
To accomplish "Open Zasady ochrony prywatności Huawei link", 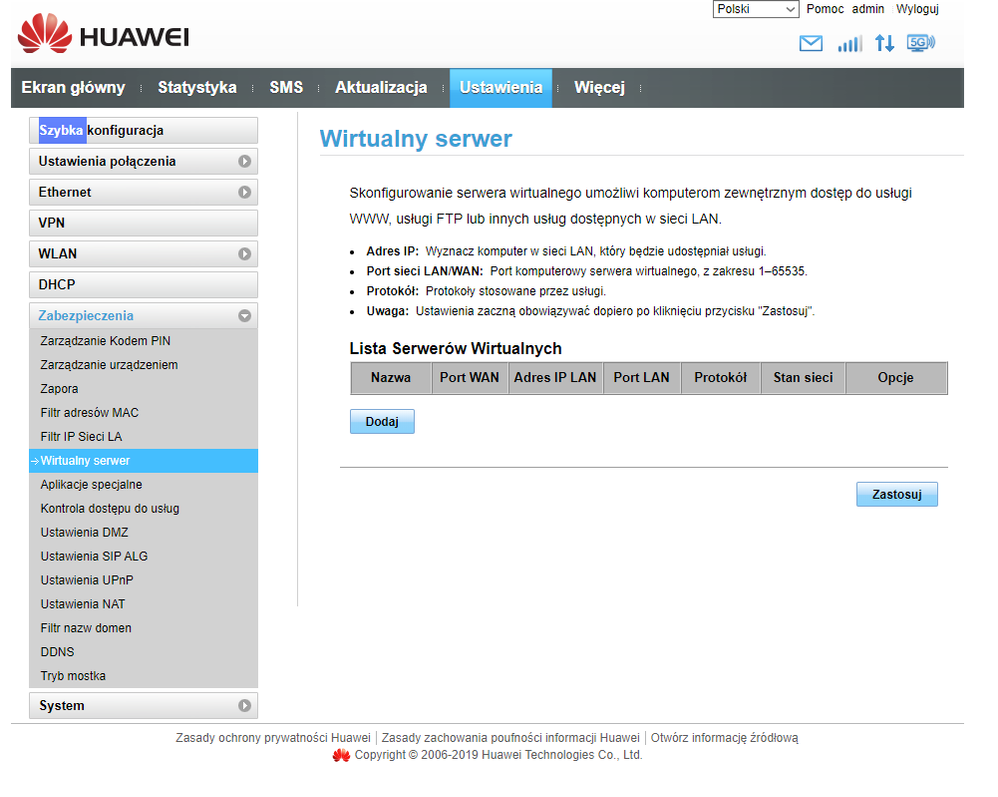I will [273, 738].
